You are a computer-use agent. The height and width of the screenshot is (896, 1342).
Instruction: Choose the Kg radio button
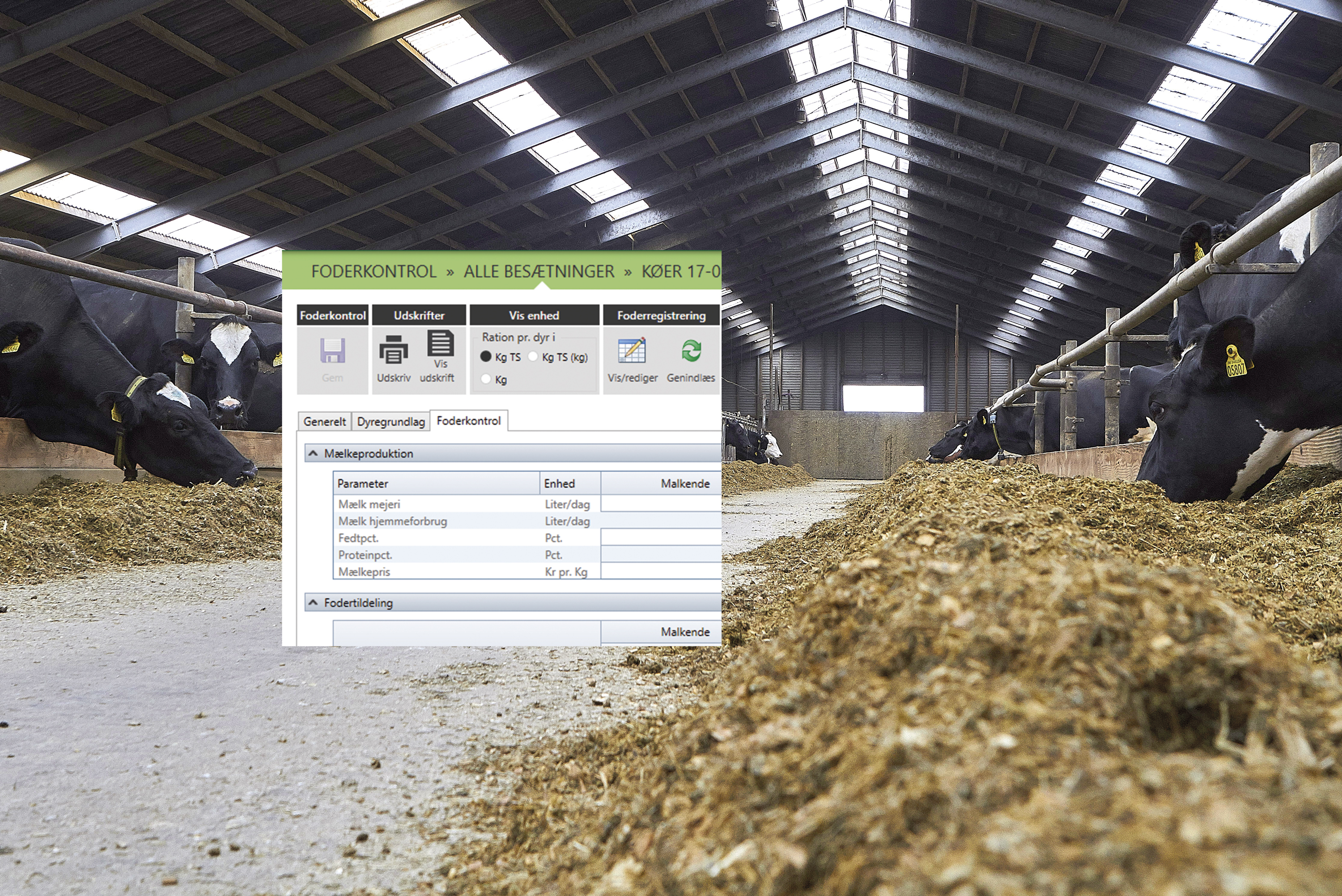486,379
